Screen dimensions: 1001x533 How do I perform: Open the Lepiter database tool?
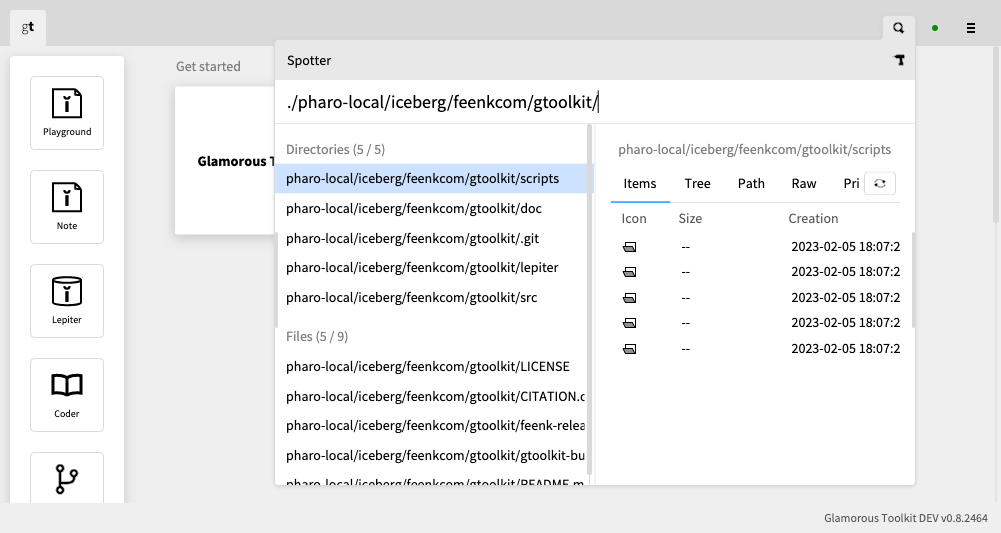click(x=67, y=301)
